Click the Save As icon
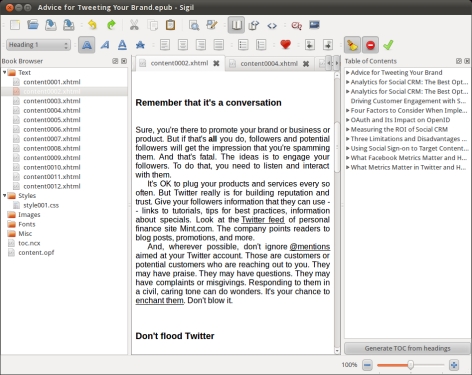This screenshot has height=375, width=472. click(69, 25)
